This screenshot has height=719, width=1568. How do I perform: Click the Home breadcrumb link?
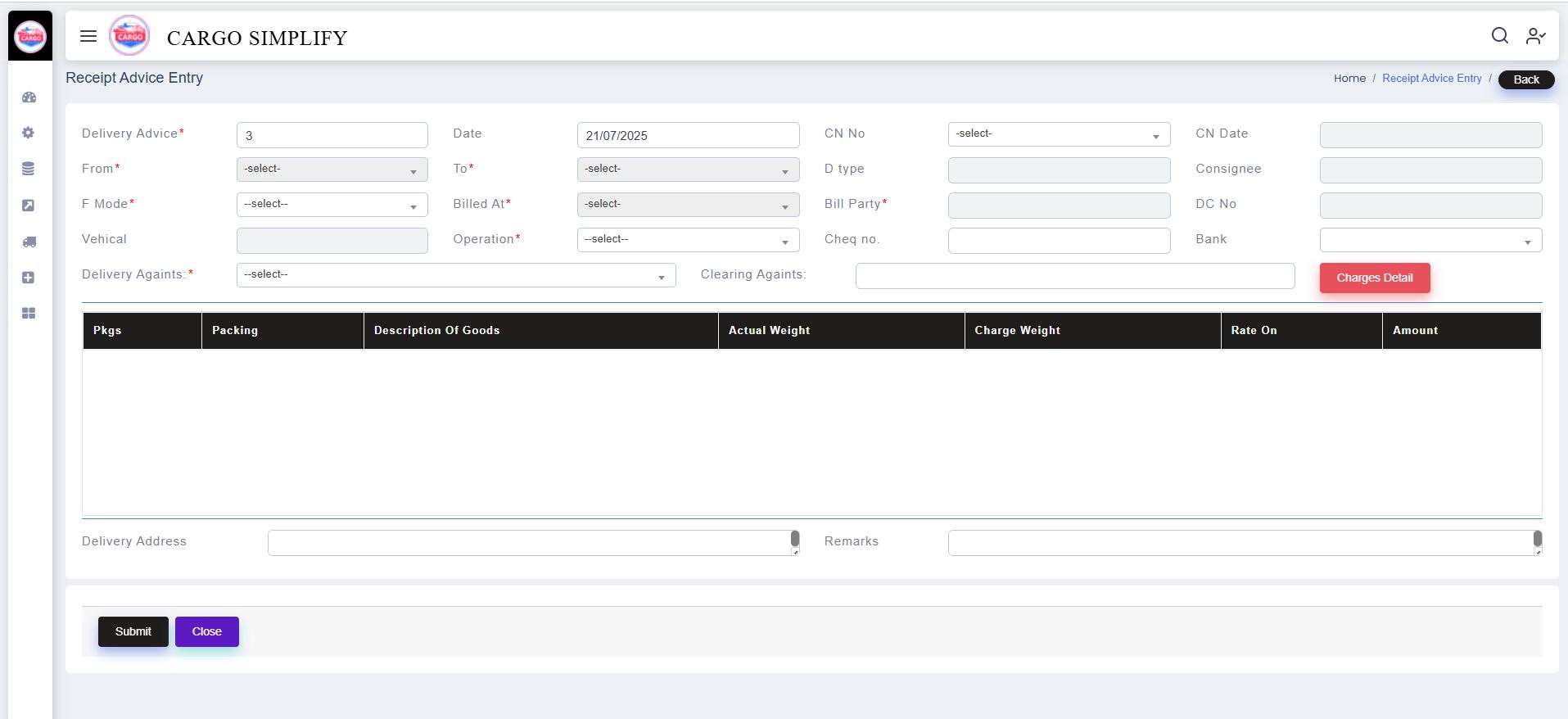coord(1349,79)
